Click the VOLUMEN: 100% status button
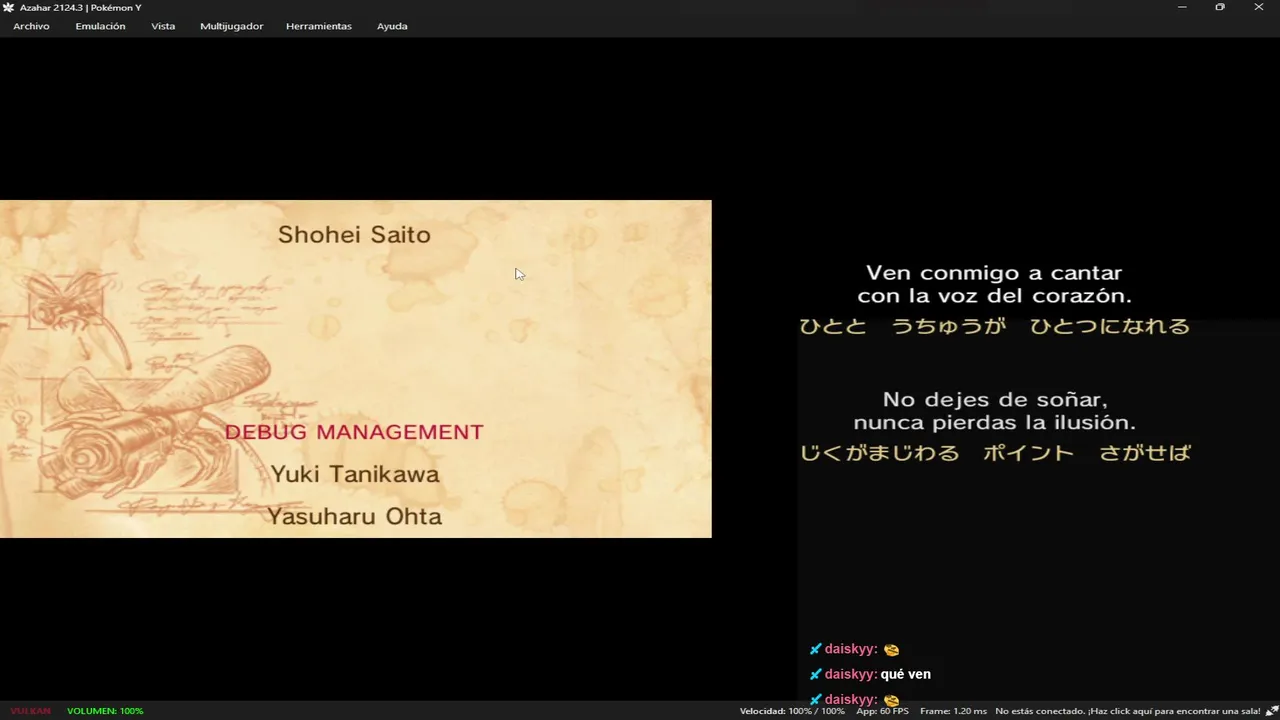The image size is (1280, 720). coord(105,711)
